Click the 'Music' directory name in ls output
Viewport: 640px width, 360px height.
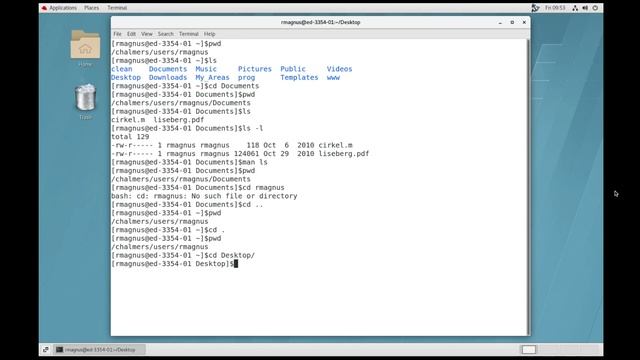tap(206, 69)
